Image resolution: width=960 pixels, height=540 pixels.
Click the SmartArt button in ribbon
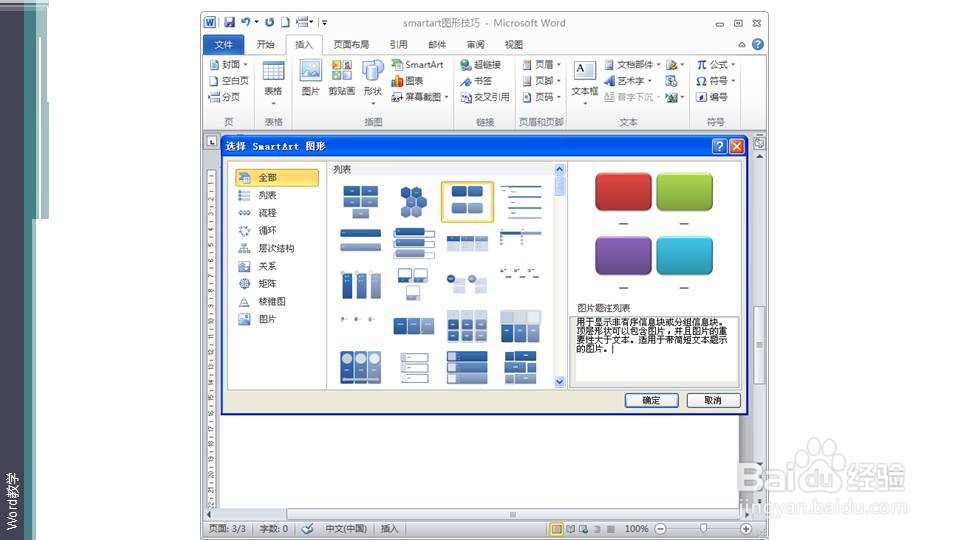[x=417, y=64]
